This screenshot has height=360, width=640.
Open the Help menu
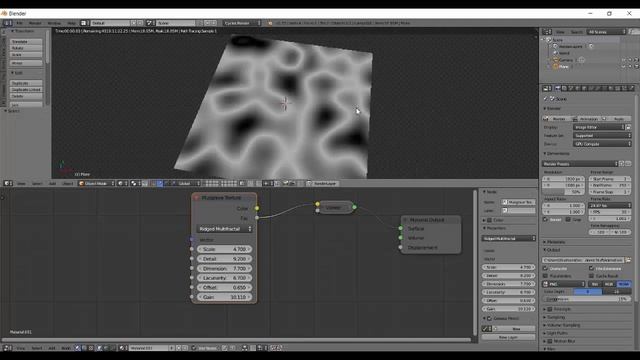coord(71,23)
